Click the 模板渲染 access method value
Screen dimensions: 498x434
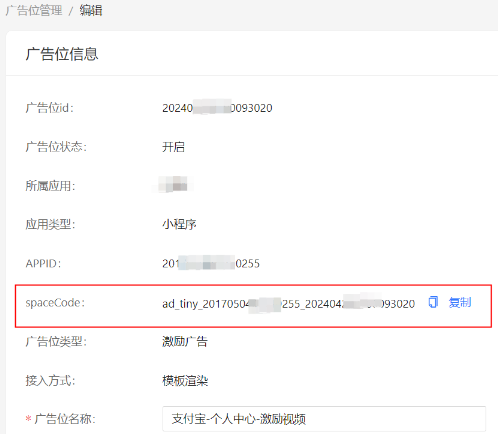coord(185,380)
